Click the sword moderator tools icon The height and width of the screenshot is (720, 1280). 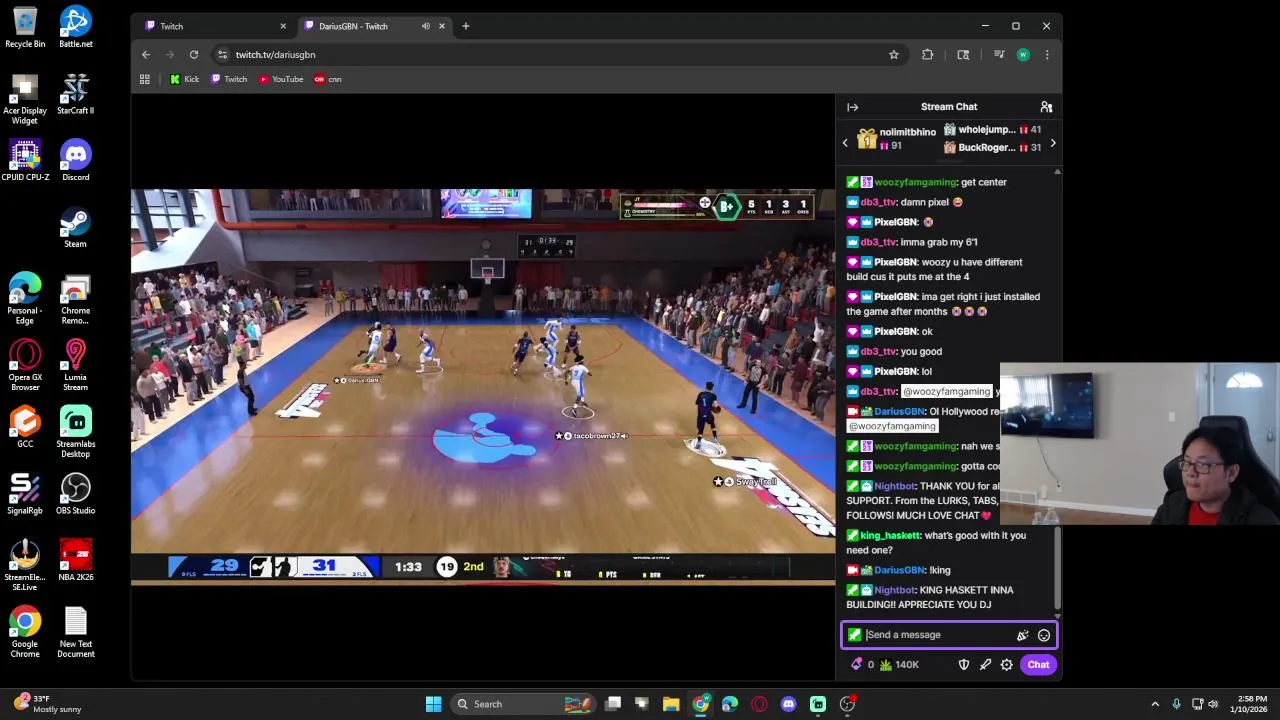pos(985,665)
